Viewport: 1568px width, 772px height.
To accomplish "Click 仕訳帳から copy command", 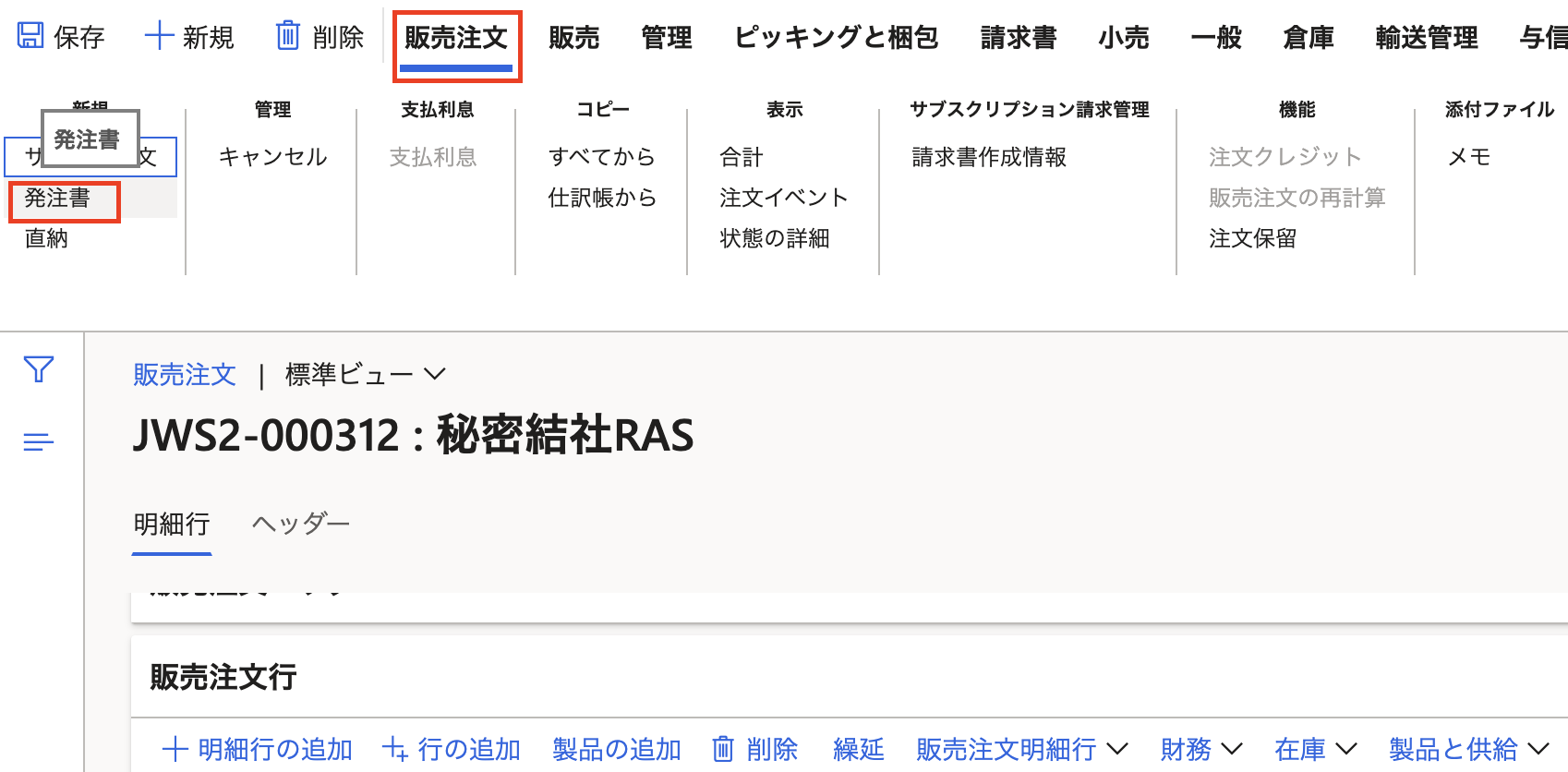I will [601, 198].
